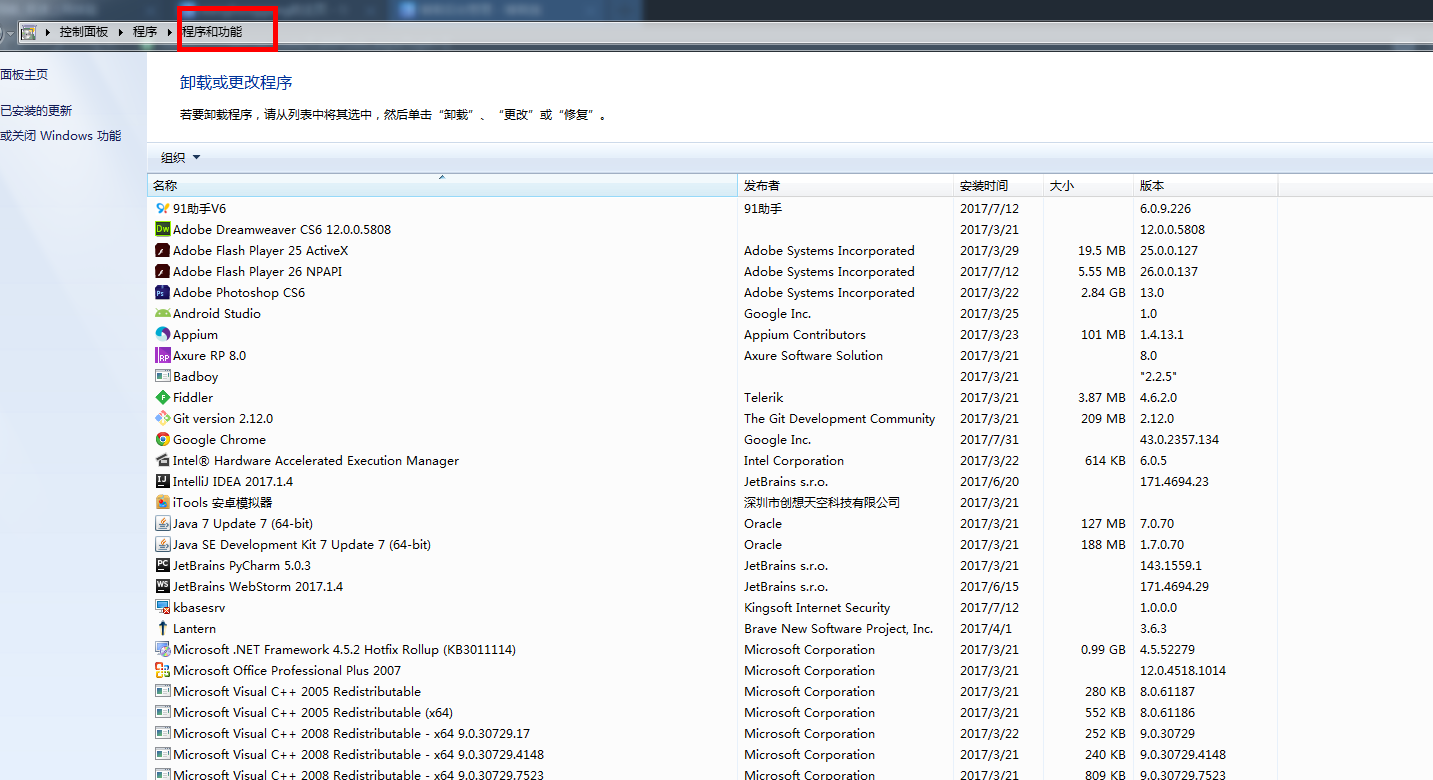Select the kbasesrv program icon

(x=163, y=607)
